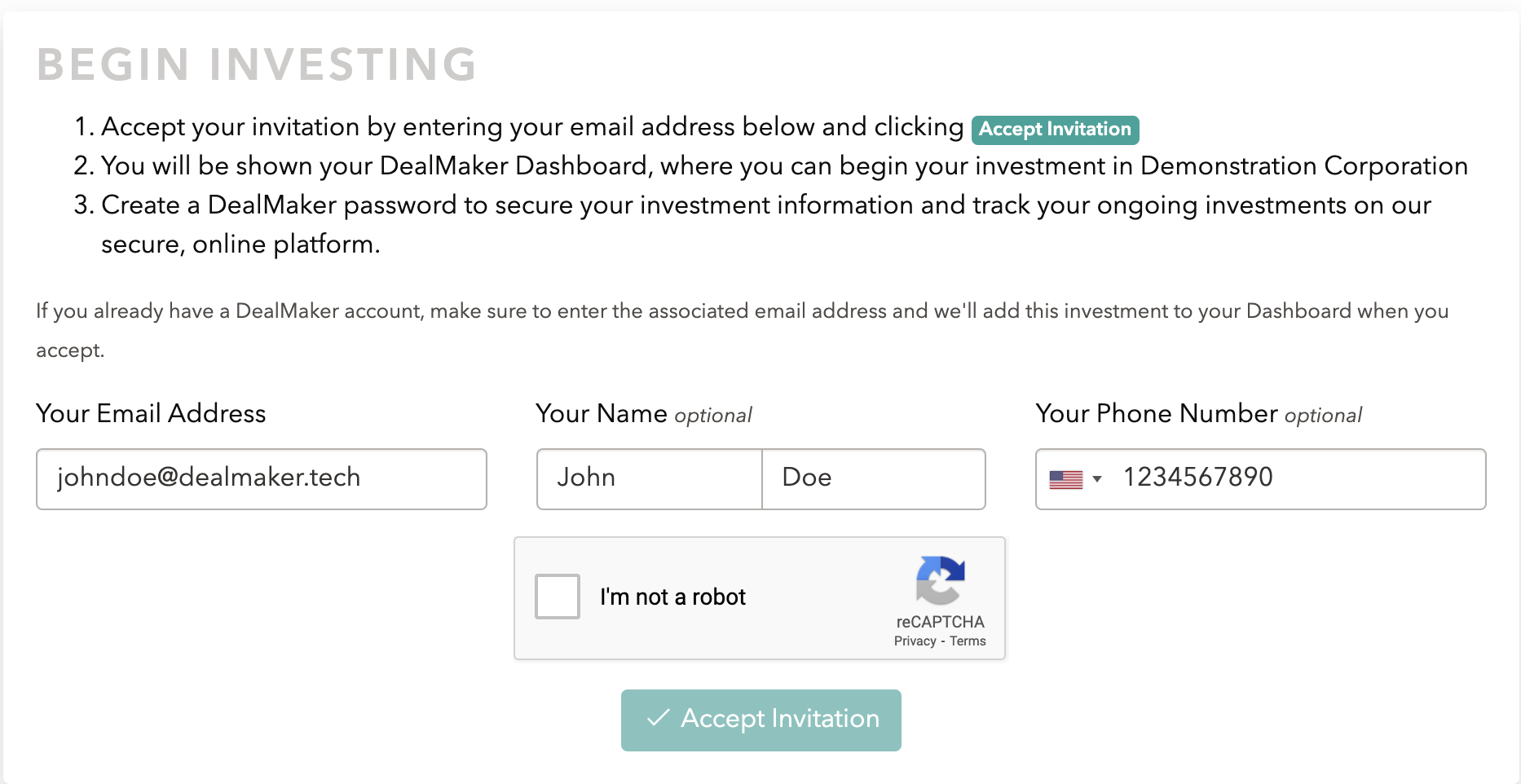Click the I'm not a robot text
The width and height of the screenshot is (1521, 784).
672,597
